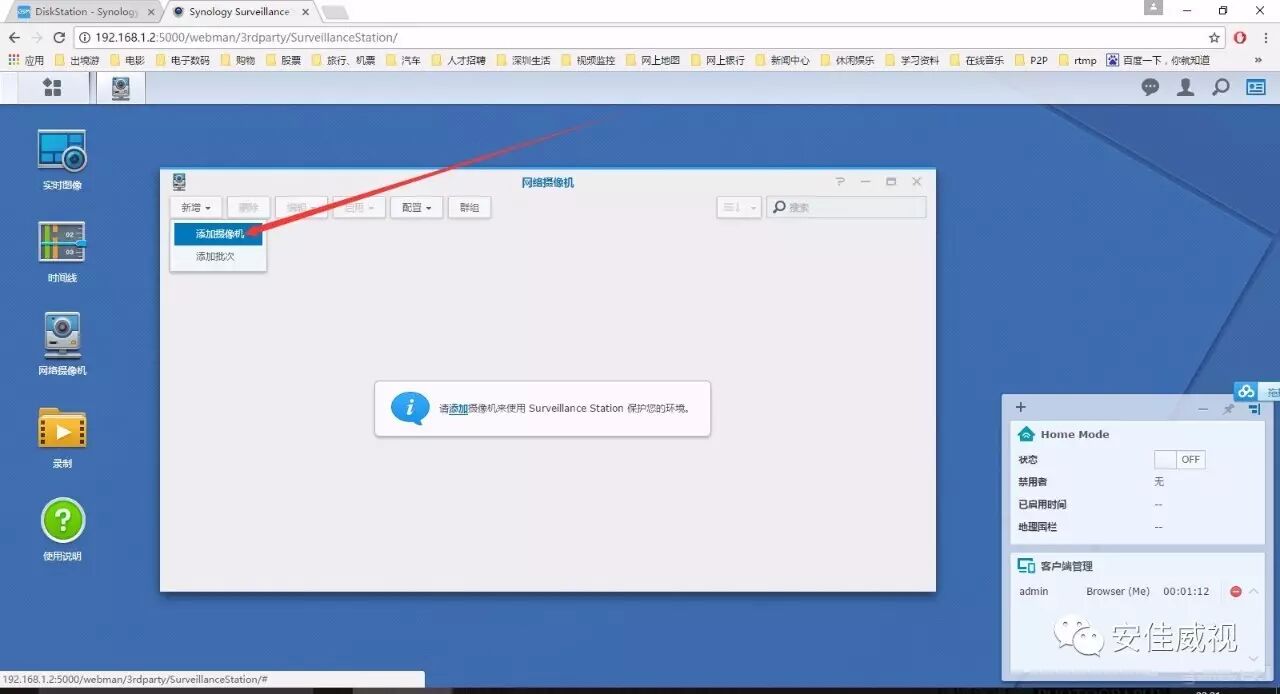Open the list sort order dropdown
Image resolution: width=1280 pixels, height=694 pixels.
coord(739,207)
